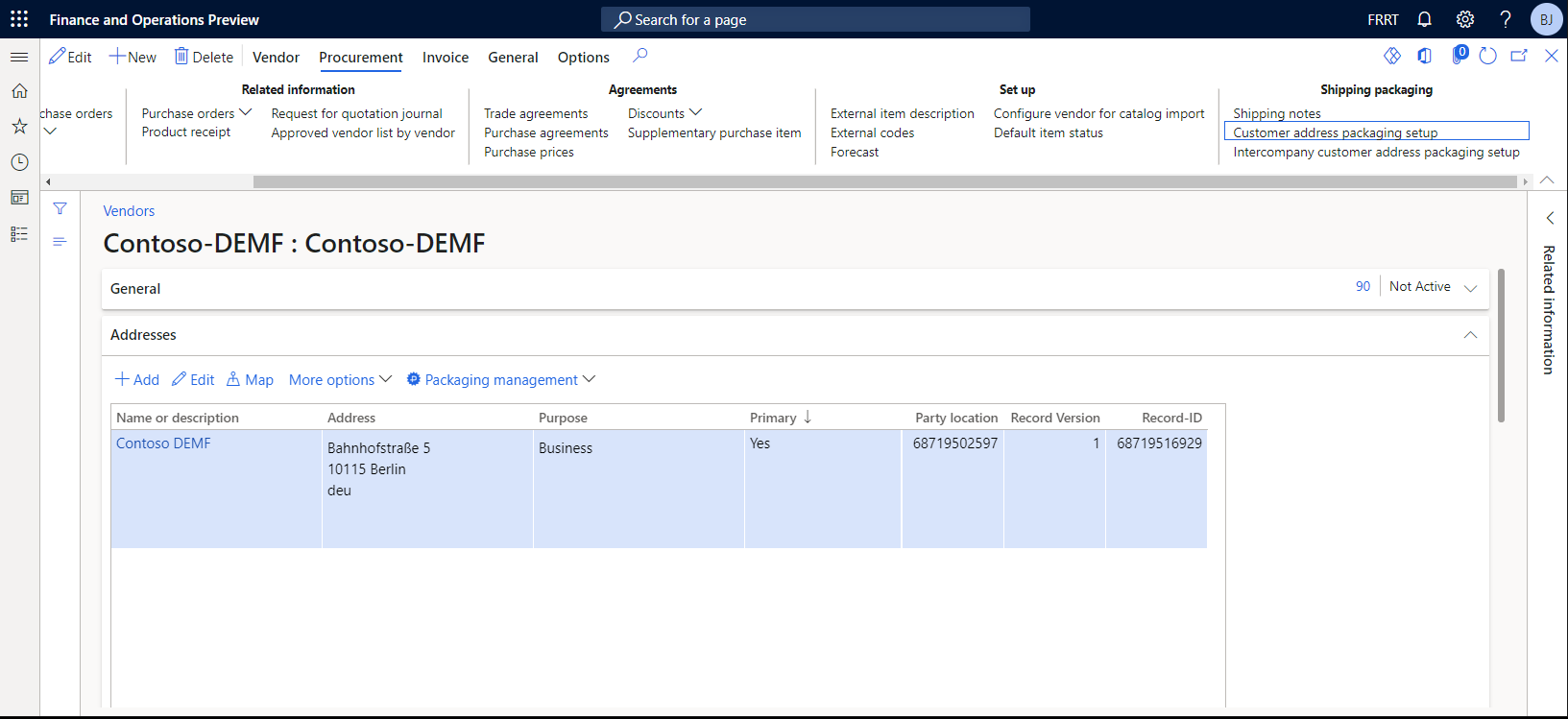Open External codes
This screenshot has width=1568, height=719.
pyautogui.click(x=873, y=132)
